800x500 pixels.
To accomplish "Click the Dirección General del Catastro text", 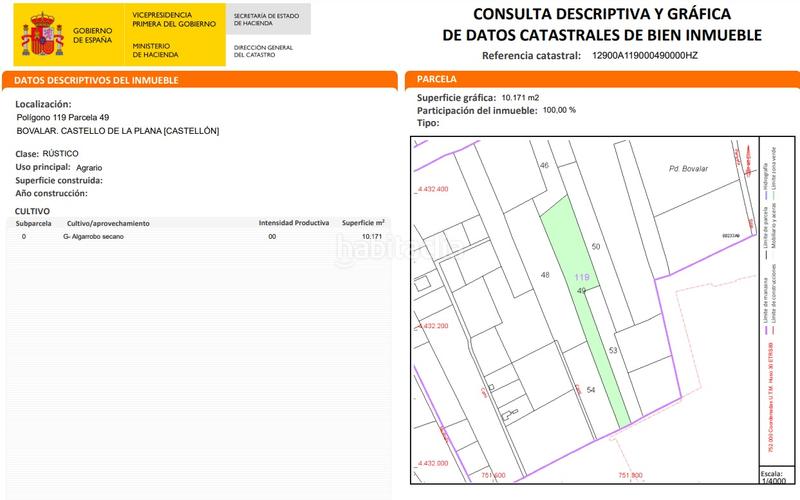I will tap(264, 51).
